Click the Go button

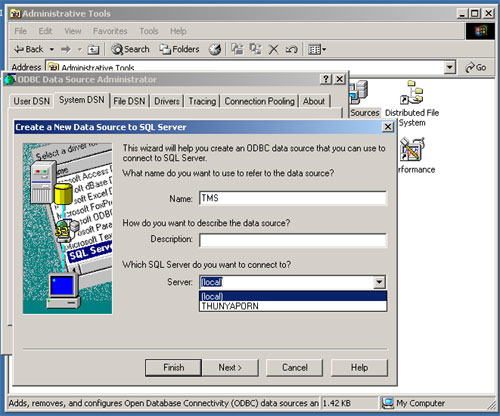tap(476, 67)
